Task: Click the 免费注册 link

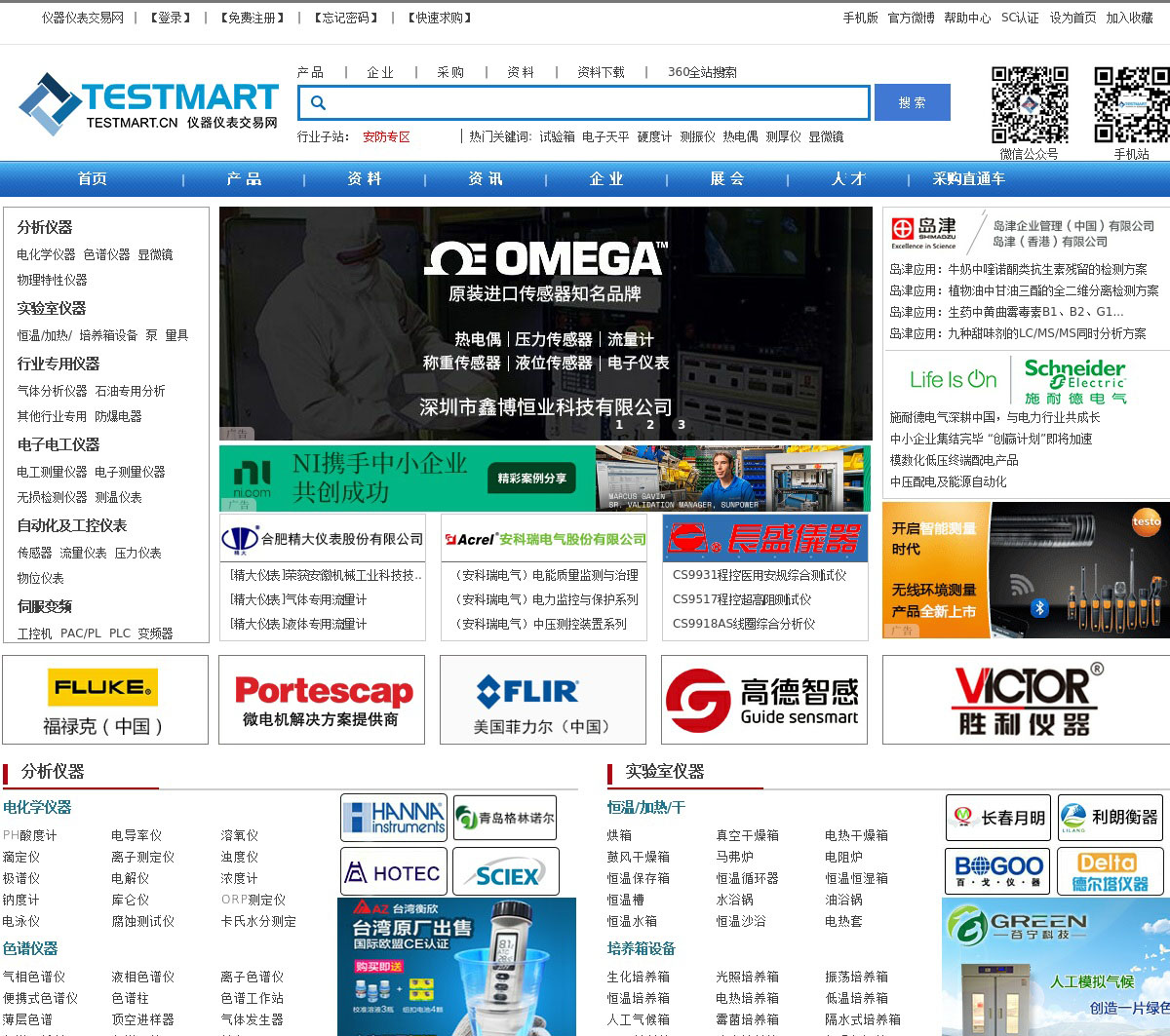Action: [x=253, y=18]
